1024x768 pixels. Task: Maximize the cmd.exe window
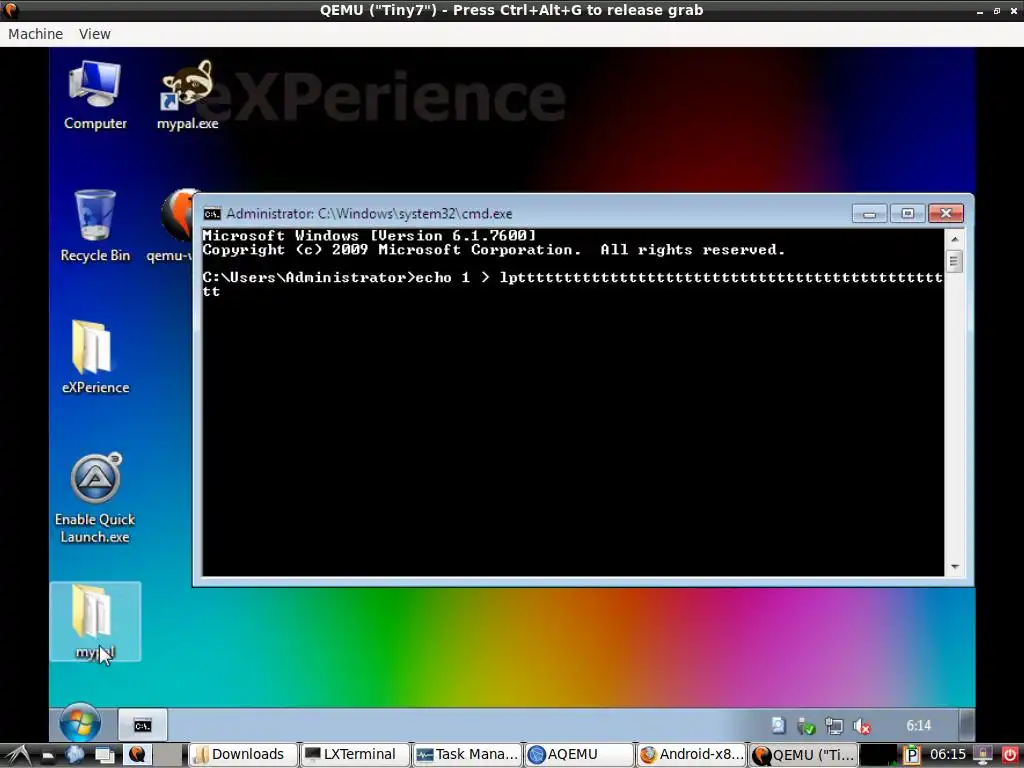[907, 214]
